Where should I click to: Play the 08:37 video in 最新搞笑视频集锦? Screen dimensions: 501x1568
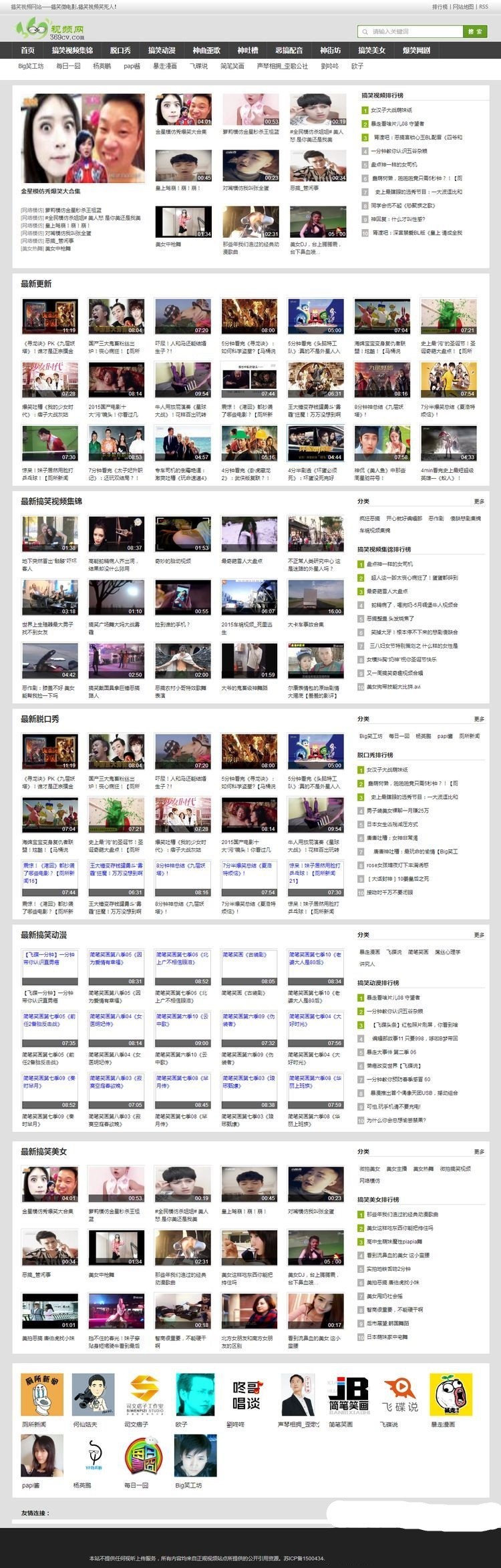click(116, 534)
